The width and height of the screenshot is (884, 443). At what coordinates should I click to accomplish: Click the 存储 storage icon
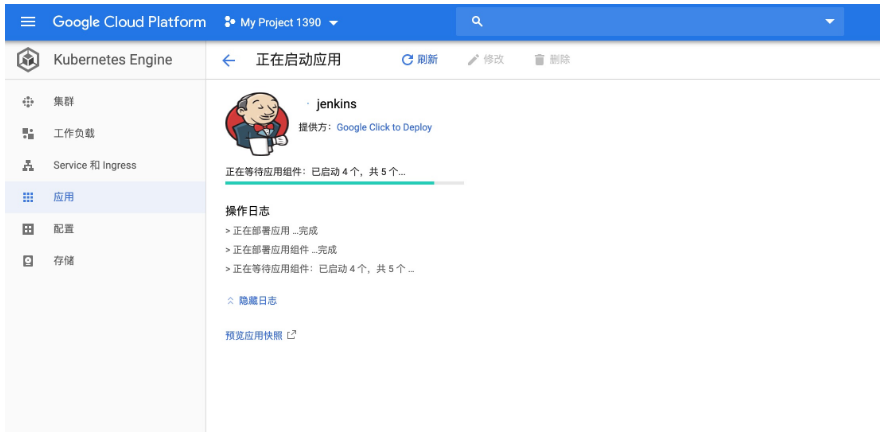pyautogui.click(x=28, y=261)
